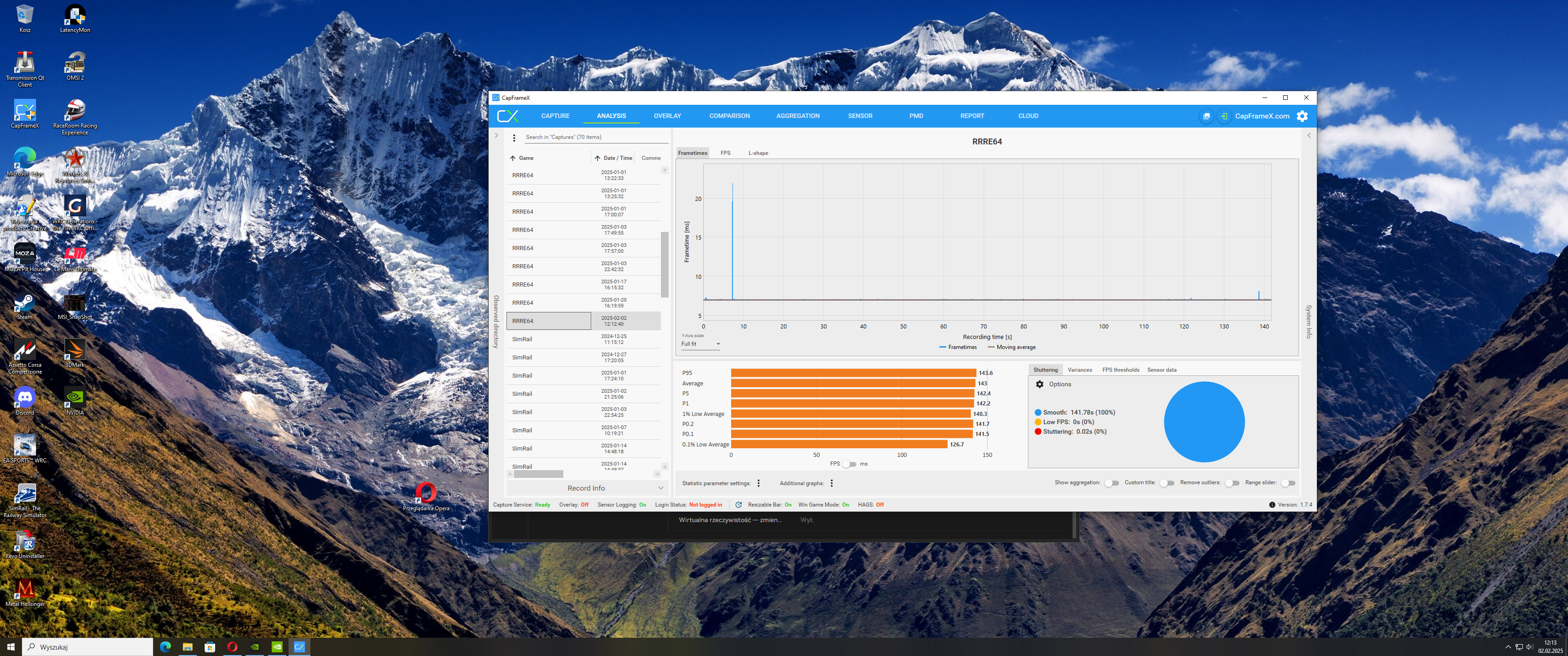Open Additional graphs three-dot menu
Viewport: 1568px width, 656px height.
point(831,483)
